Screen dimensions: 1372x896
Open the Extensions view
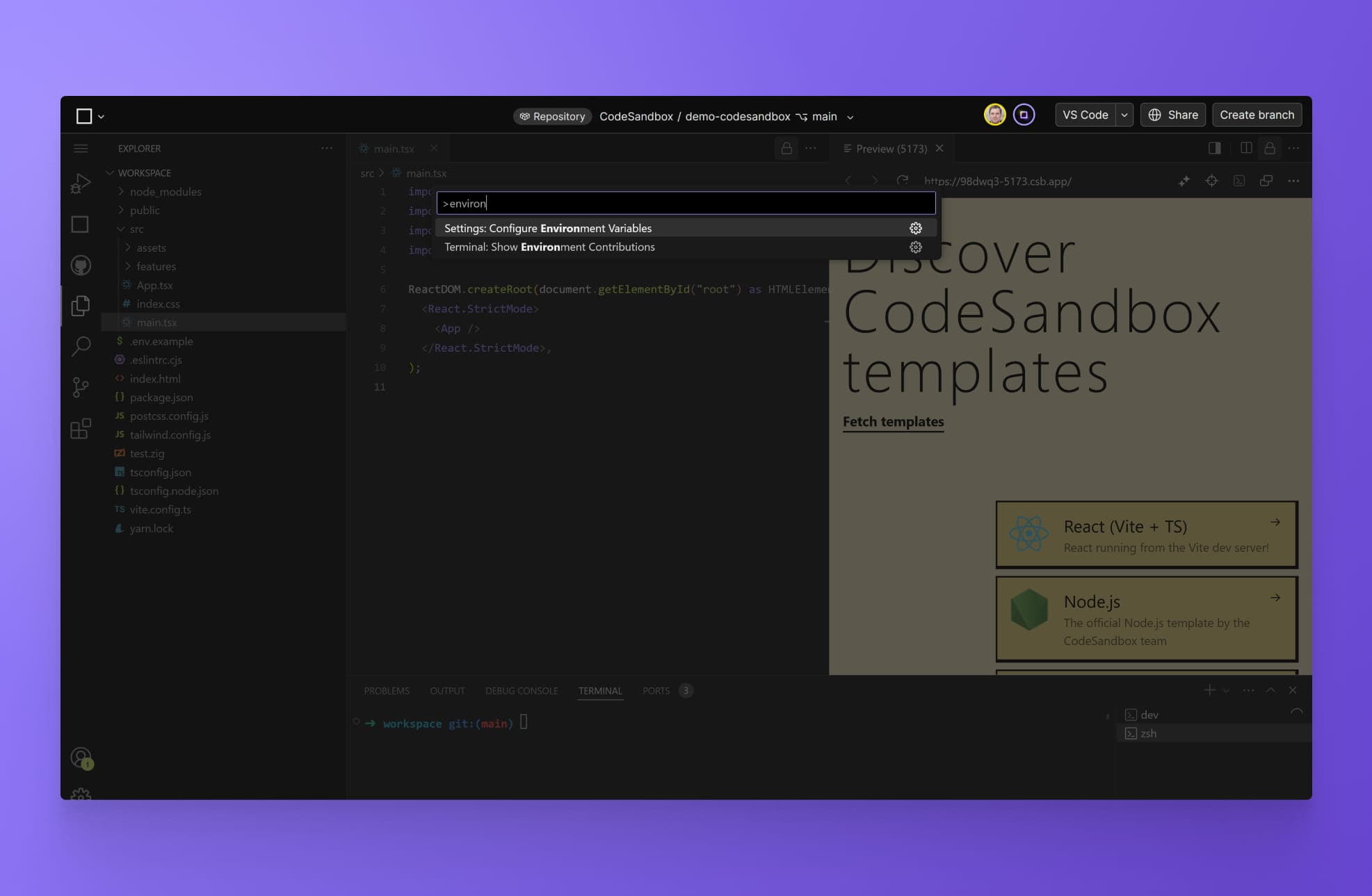(x=81, y=428)
